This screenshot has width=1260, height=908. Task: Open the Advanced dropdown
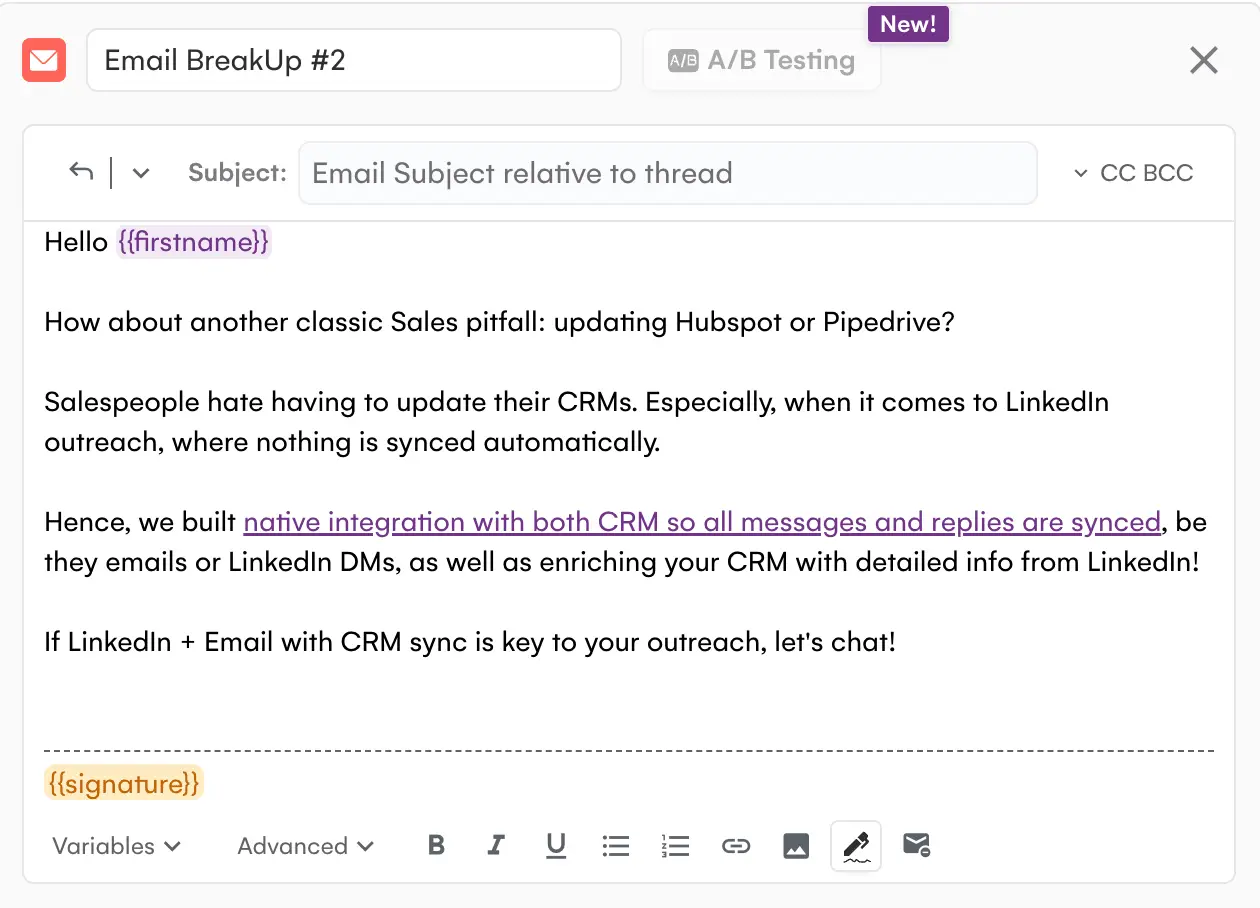pos(305,845)
